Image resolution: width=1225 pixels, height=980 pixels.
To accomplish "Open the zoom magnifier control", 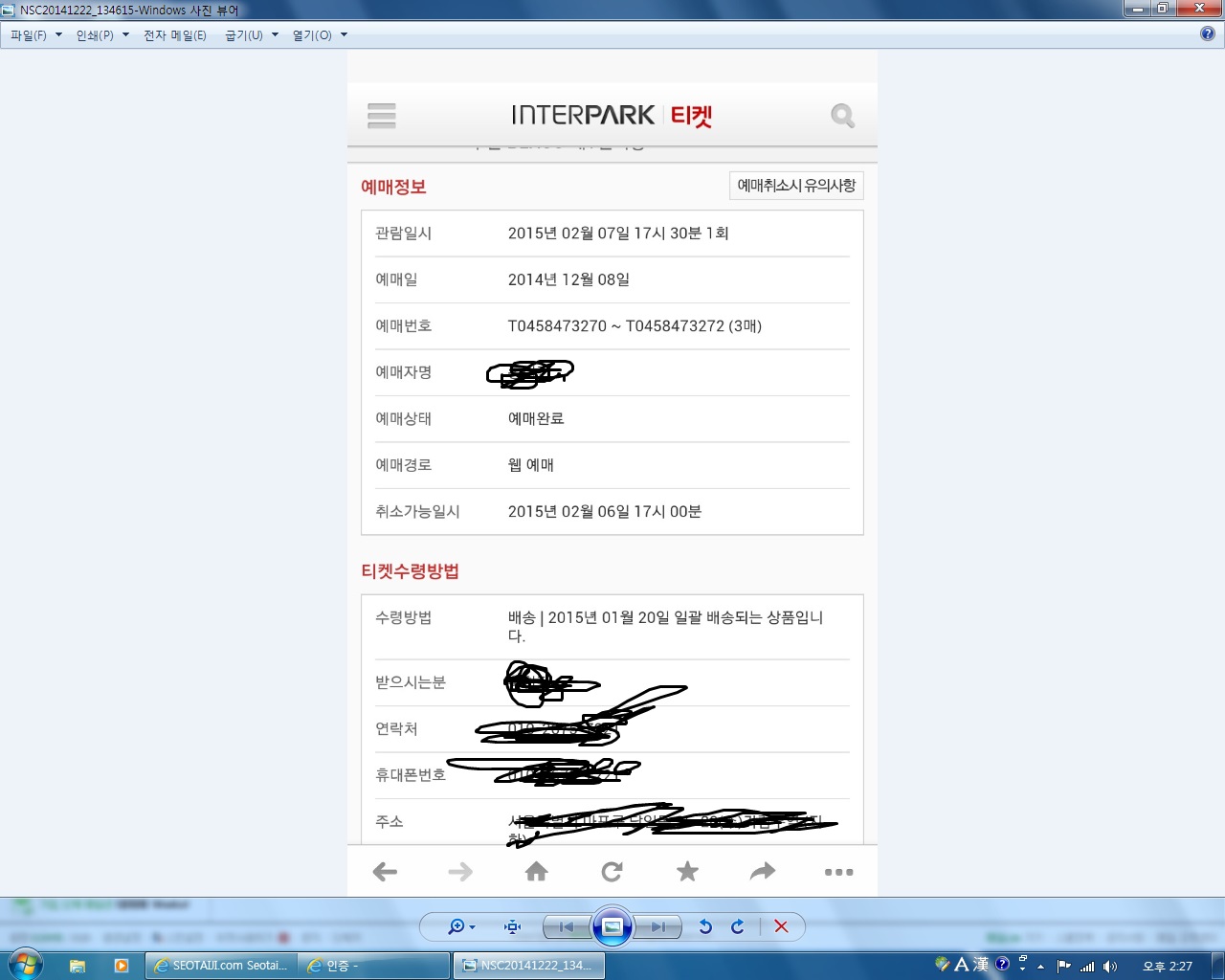I will (x=460, y=926).
